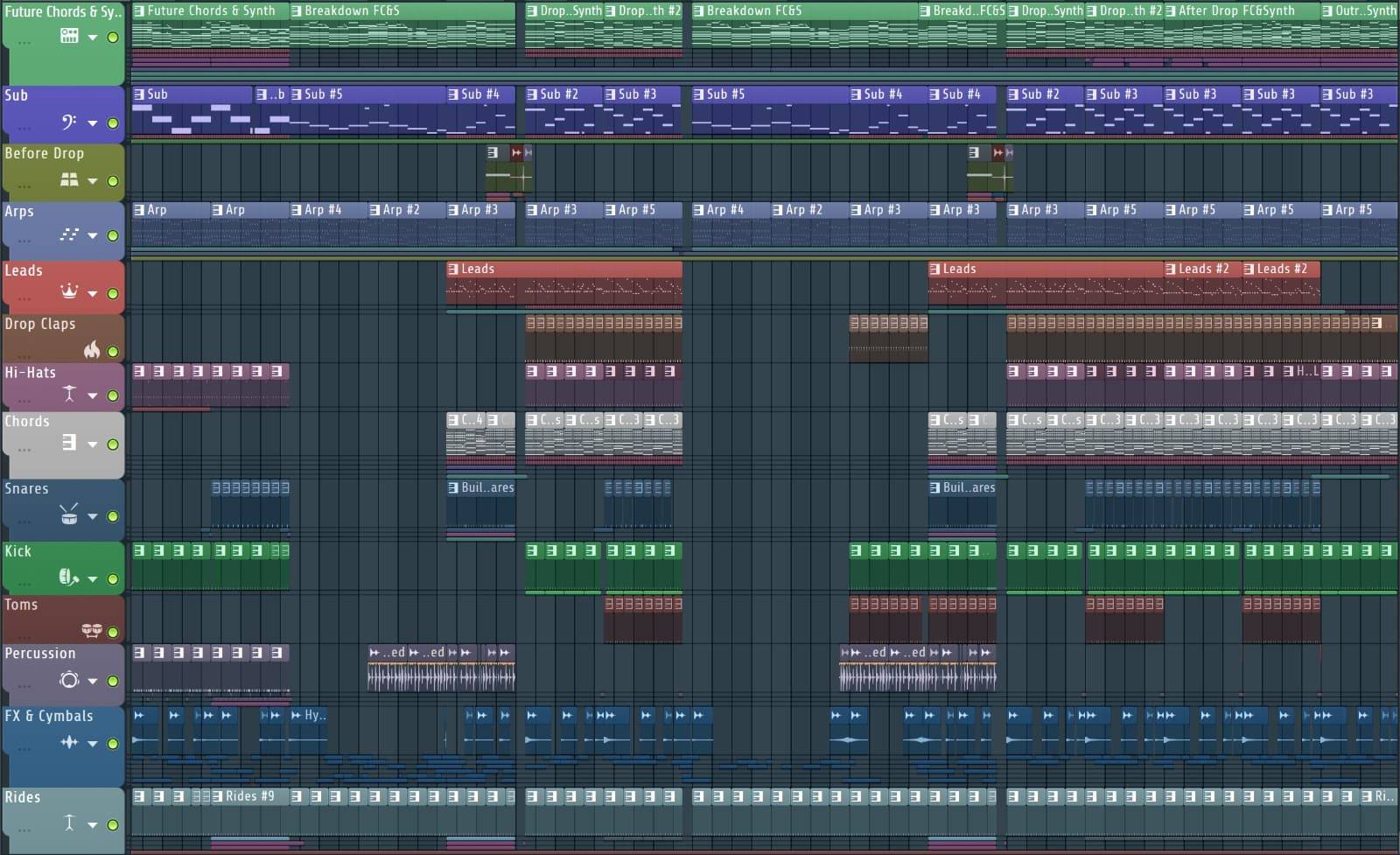Screen dimensions: 1400x855
Task: Click the cymbal stand icon on Rides track
Action: 69,823
